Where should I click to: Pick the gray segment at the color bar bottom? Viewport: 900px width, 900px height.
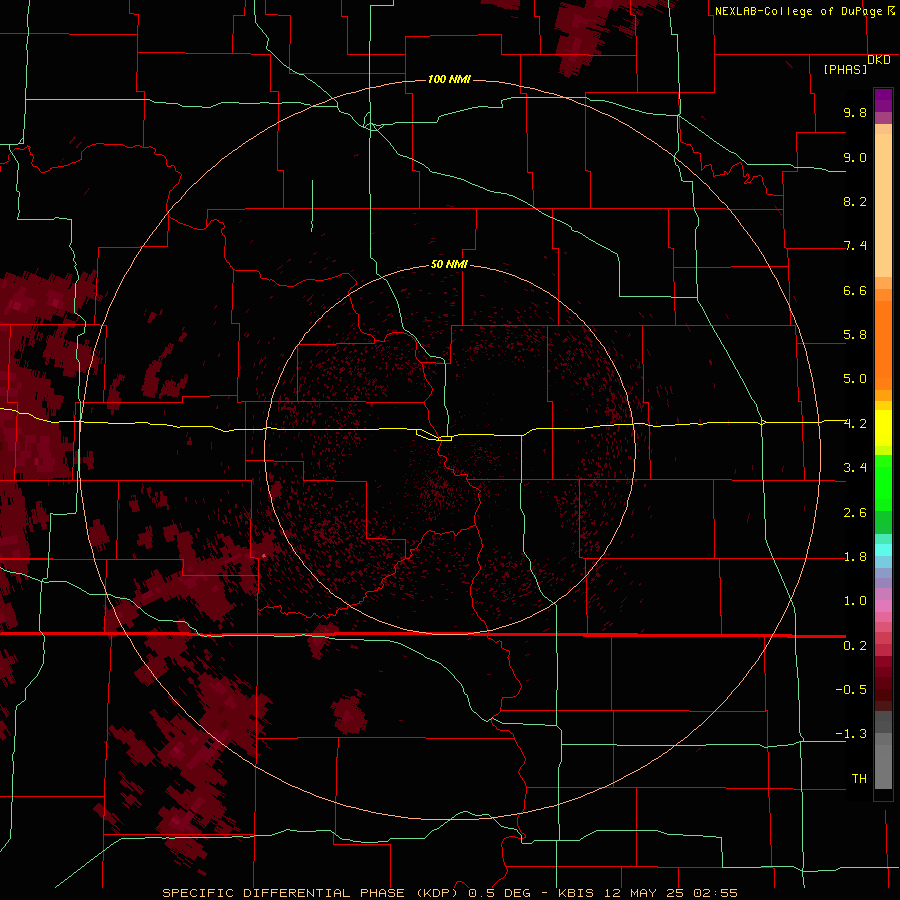[x=883, y=763]
